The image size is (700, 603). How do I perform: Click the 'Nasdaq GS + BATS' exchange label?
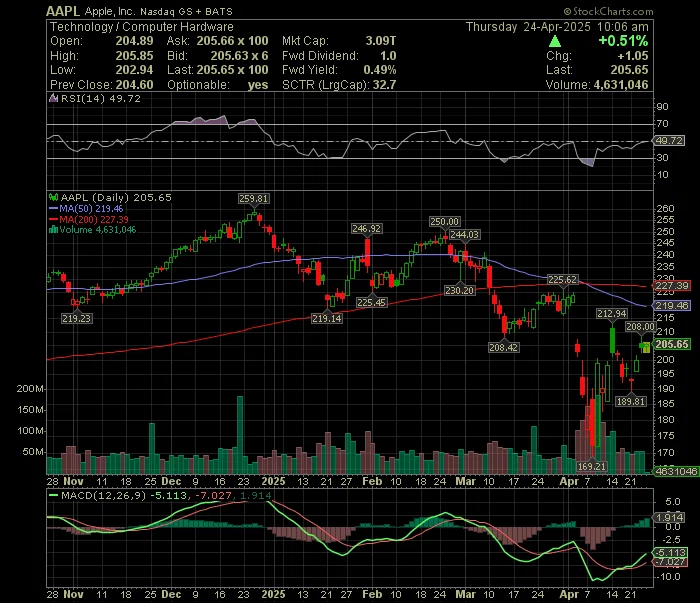186,12
